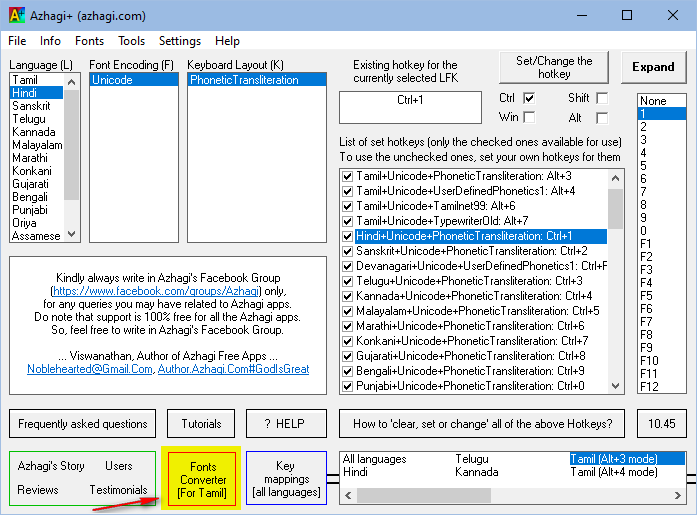Select PhoneticTransliteration keyboard layout
The height and width of the screenshot is (515, 697).
(257, 80)
